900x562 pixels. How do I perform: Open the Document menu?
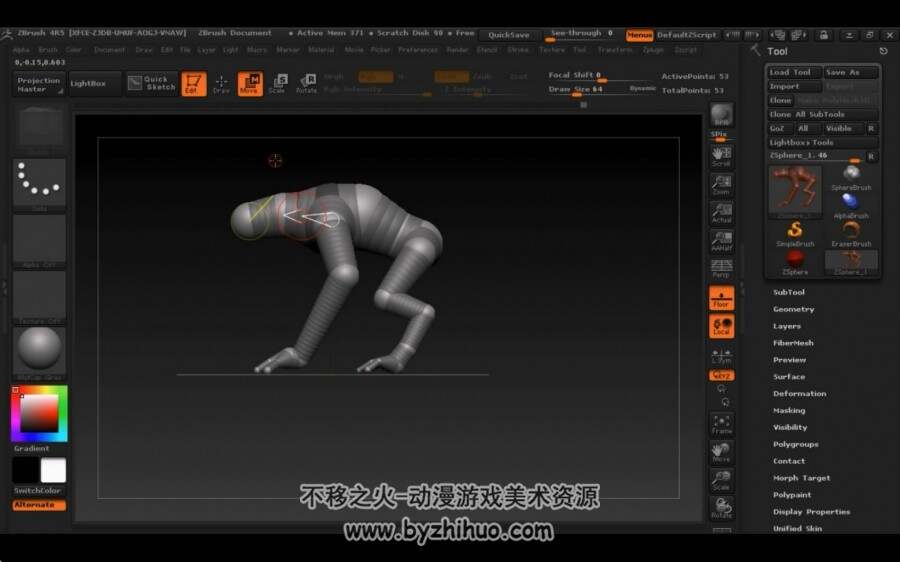point(109,50)
